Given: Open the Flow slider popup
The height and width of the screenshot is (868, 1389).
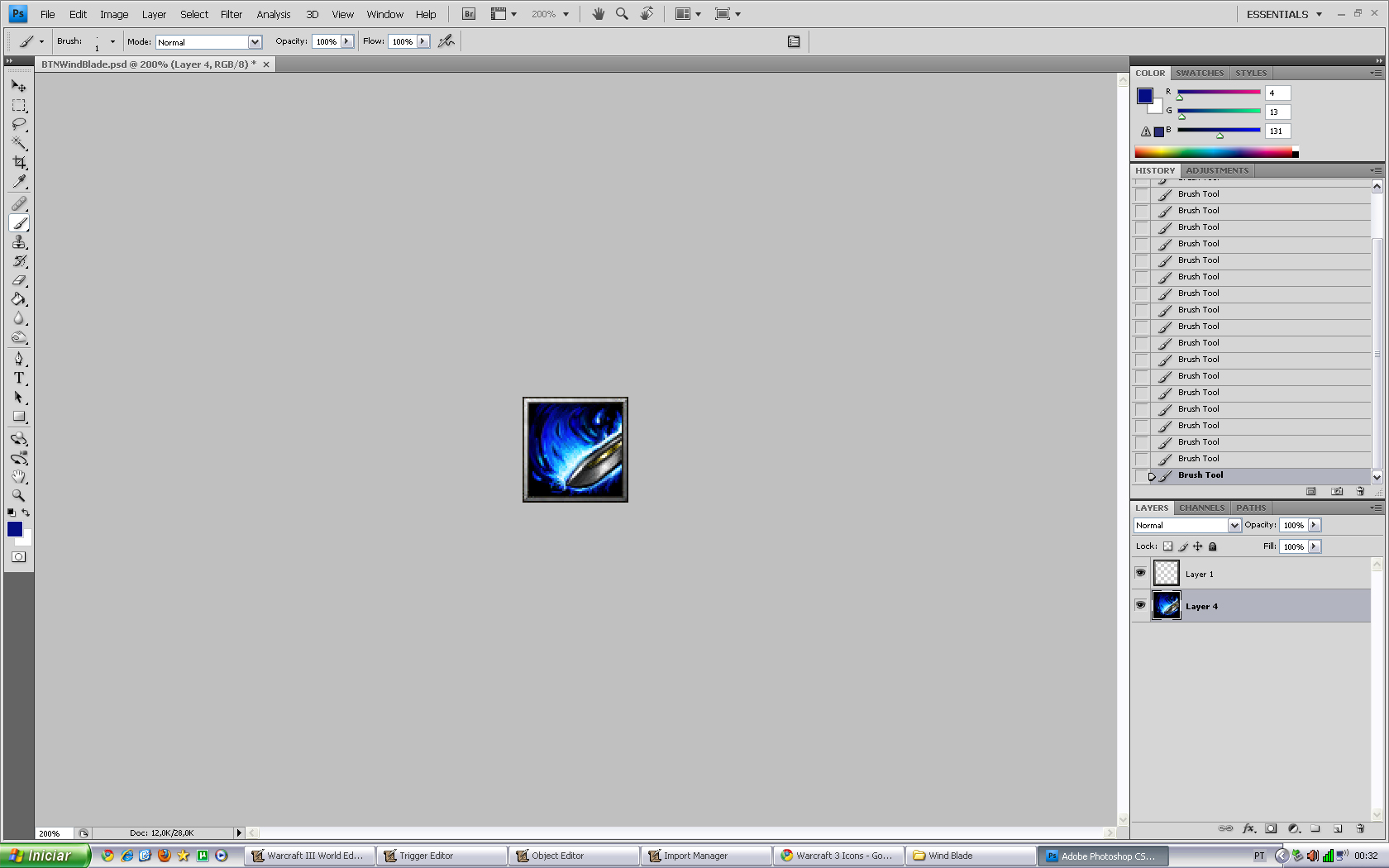Looking at the screenshot, I should (423, 41).
